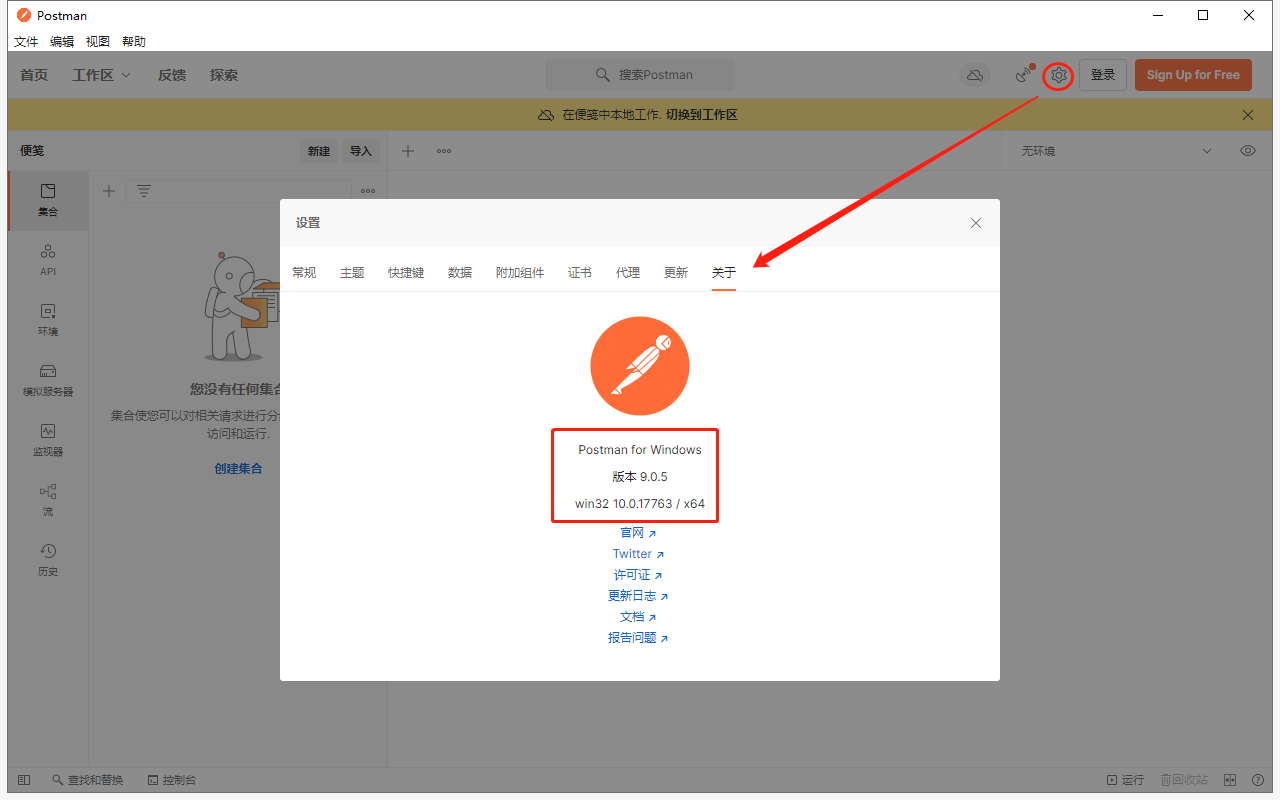Select the 关于 settings tab
This screenshot has width=1280, height=800.
[x=724, y=272]
